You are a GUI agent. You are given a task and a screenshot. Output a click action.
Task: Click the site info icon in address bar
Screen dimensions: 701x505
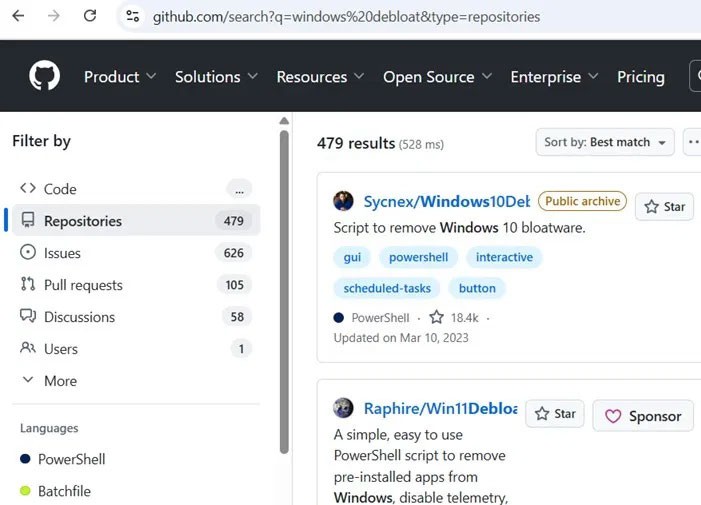click(132, 16)
